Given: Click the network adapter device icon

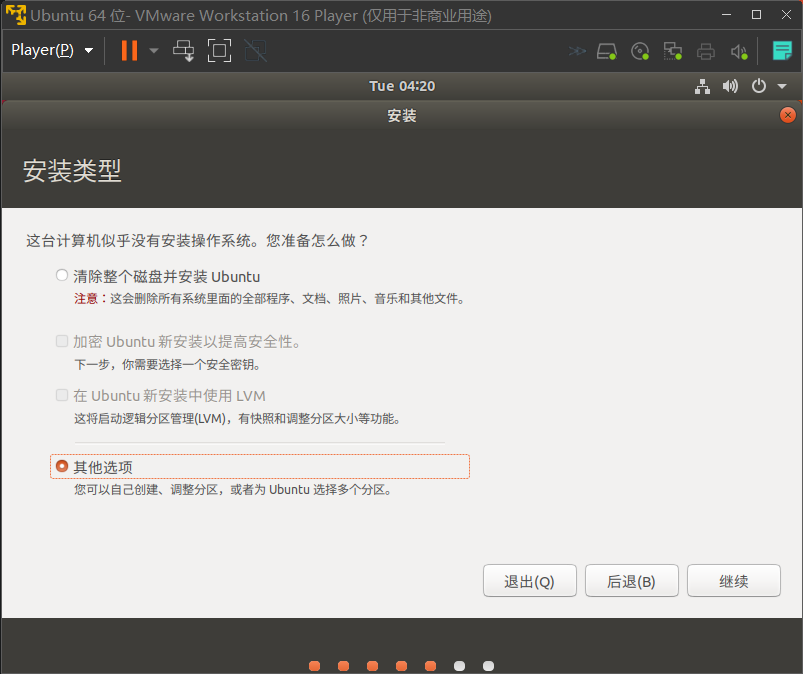Looking at the screenshot, I should 673,51.
